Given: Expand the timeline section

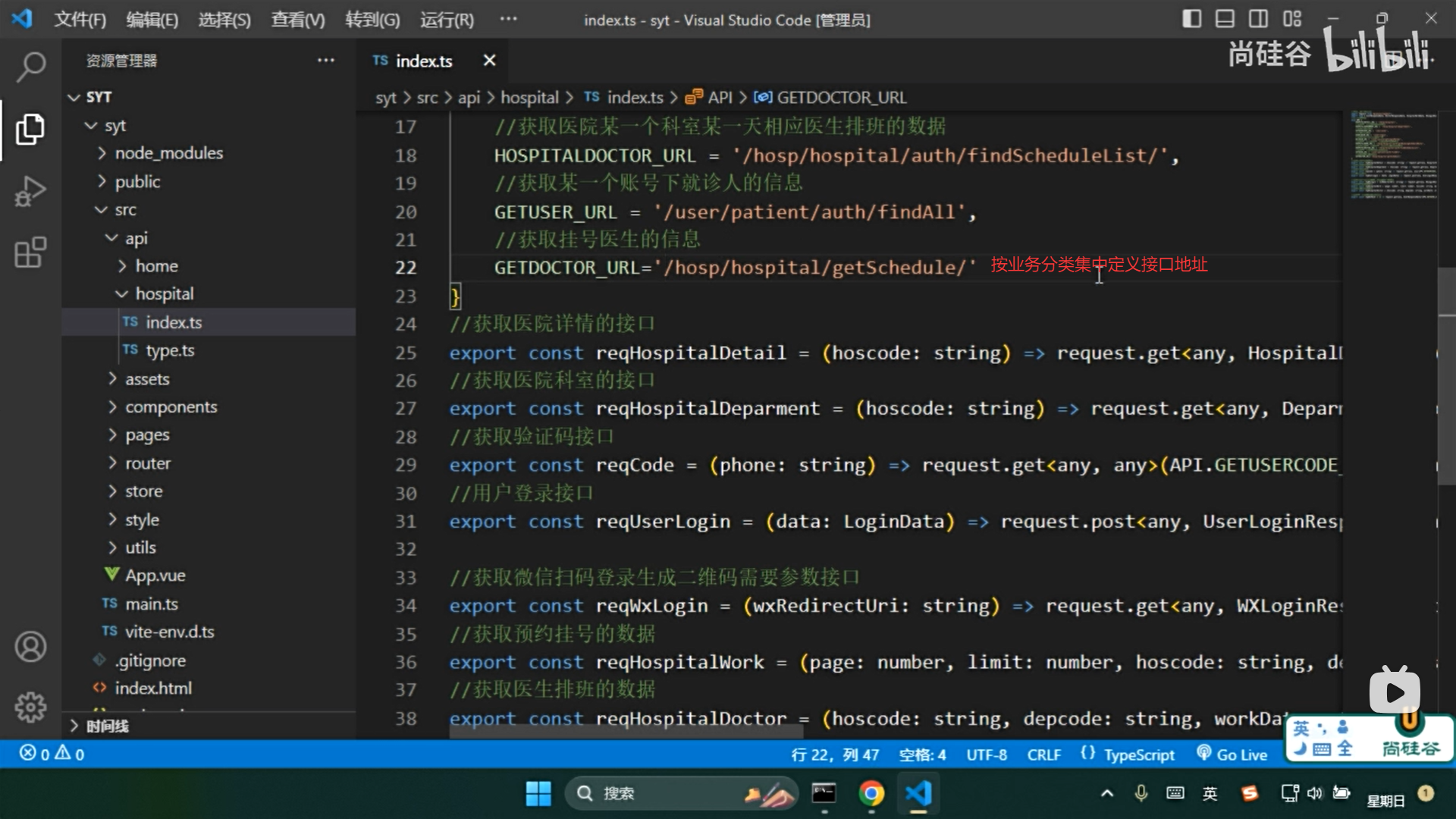Looking at the screenshot, I should (106, 726).
